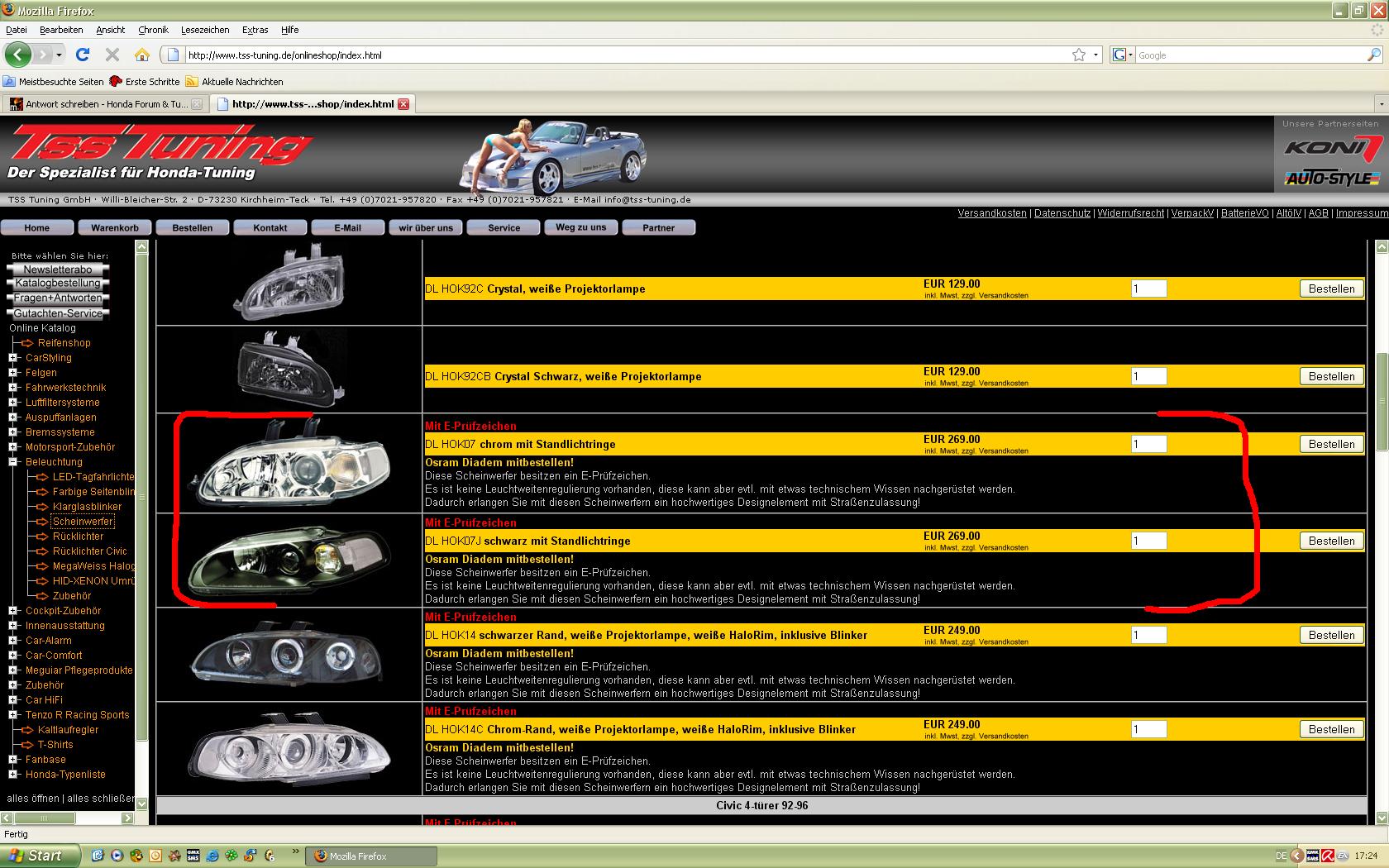Click the Home house icon in toolbar
This screenshot has width=1389, height=868.
[x=142, y=55]
